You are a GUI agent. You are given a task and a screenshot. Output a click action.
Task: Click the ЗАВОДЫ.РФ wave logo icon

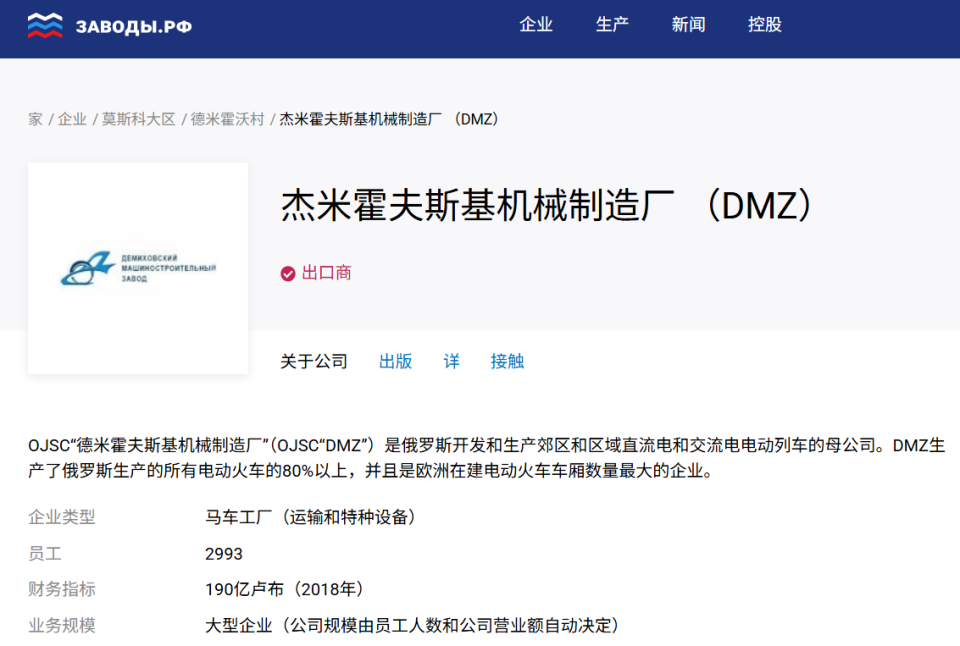click(45, 25)
